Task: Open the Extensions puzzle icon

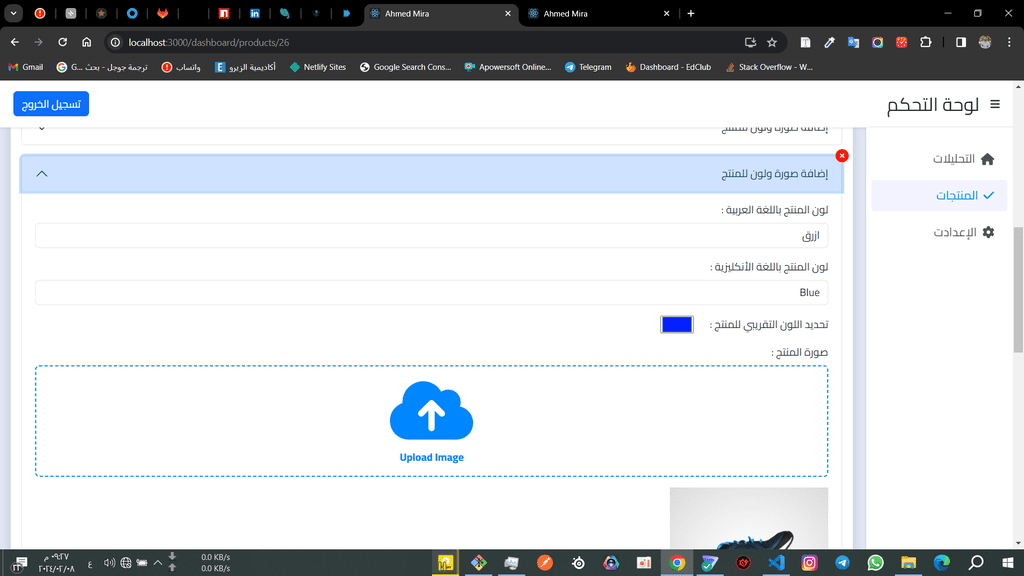Action: pyautogui.click(x=925, y=42)
